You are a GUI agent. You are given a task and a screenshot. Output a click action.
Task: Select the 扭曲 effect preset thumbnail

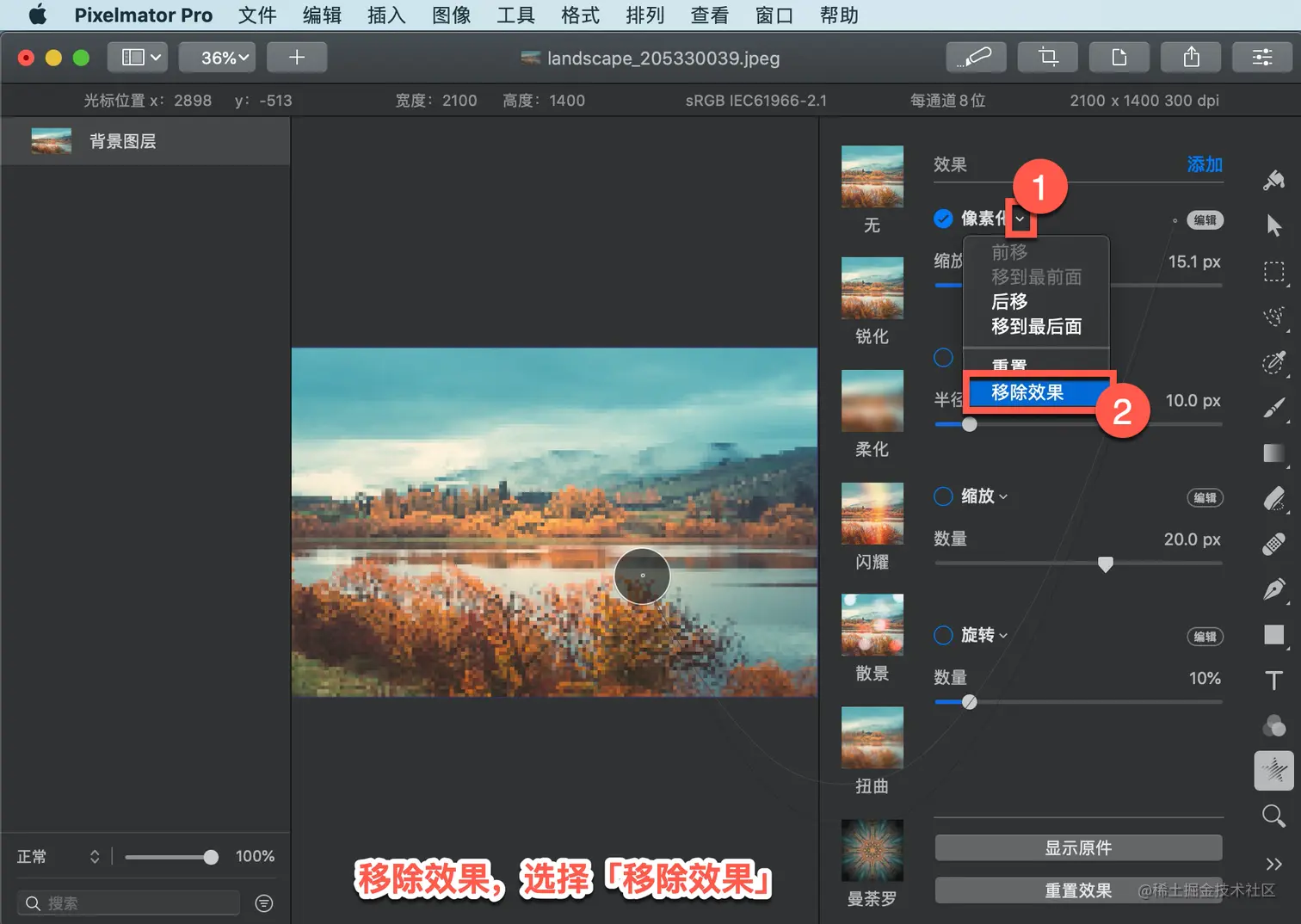(872, 738)
